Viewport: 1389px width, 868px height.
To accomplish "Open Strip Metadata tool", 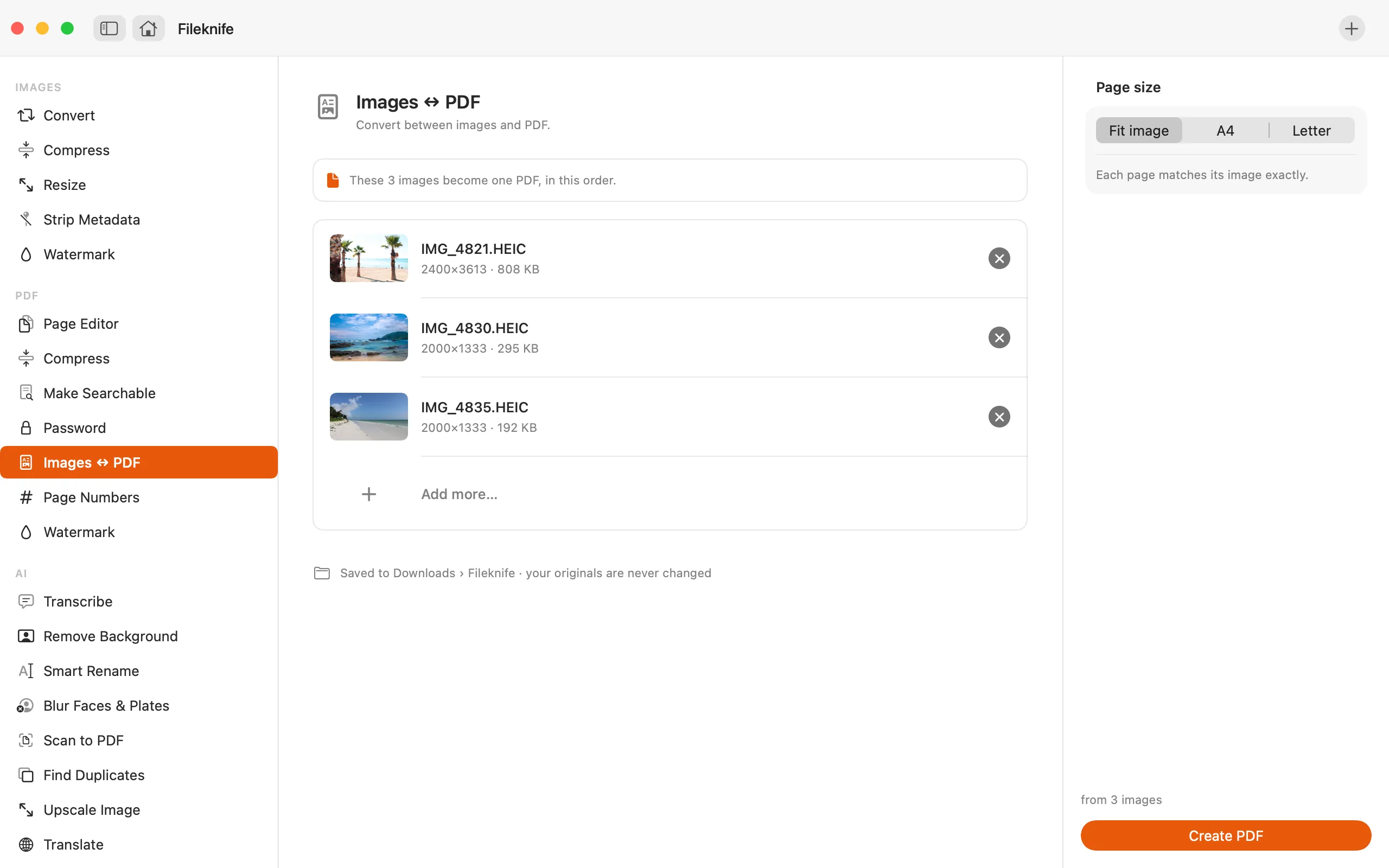I will [x=139, y=219].
